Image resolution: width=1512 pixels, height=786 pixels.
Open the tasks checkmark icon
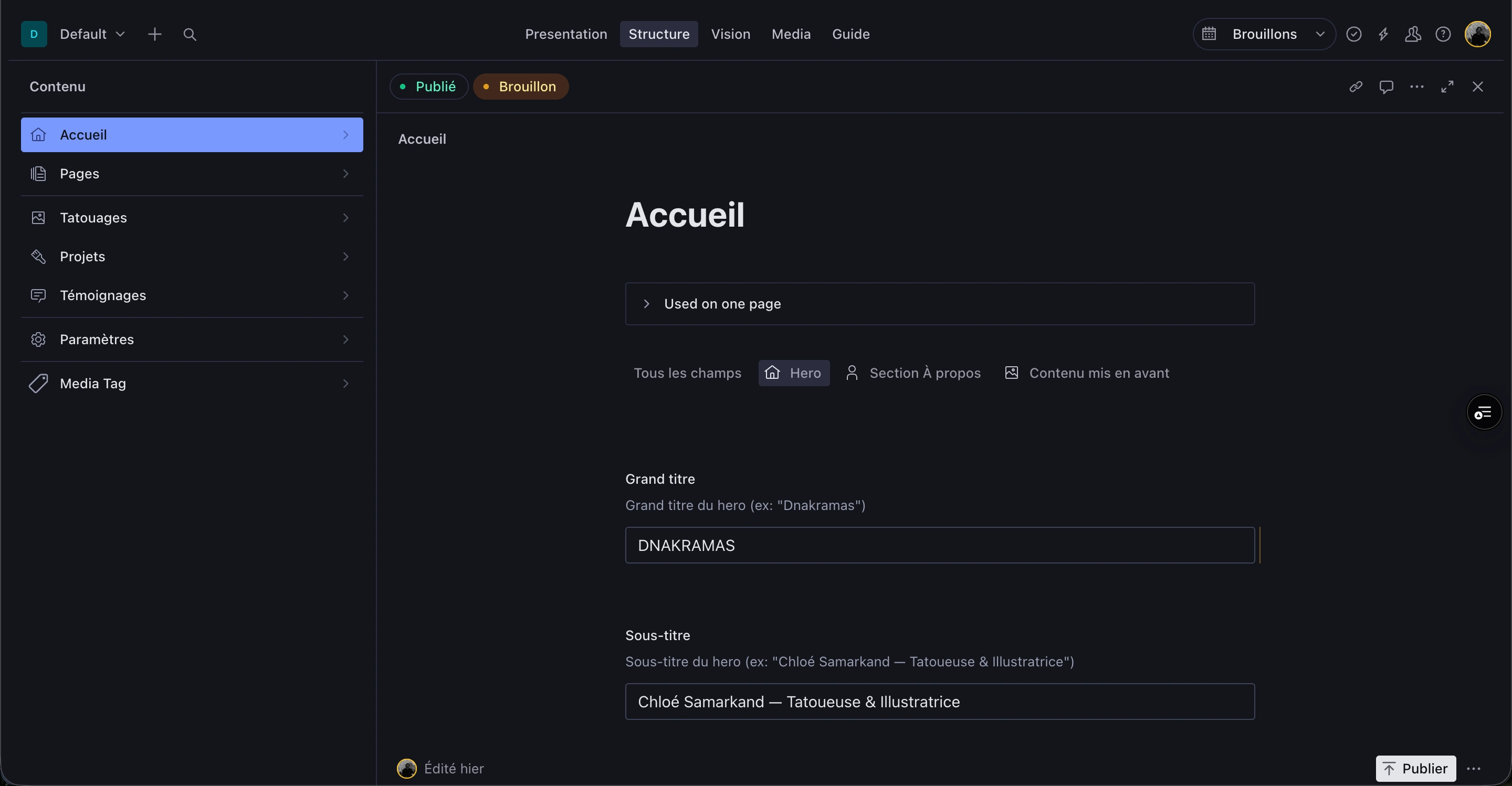coord(1353,34)
